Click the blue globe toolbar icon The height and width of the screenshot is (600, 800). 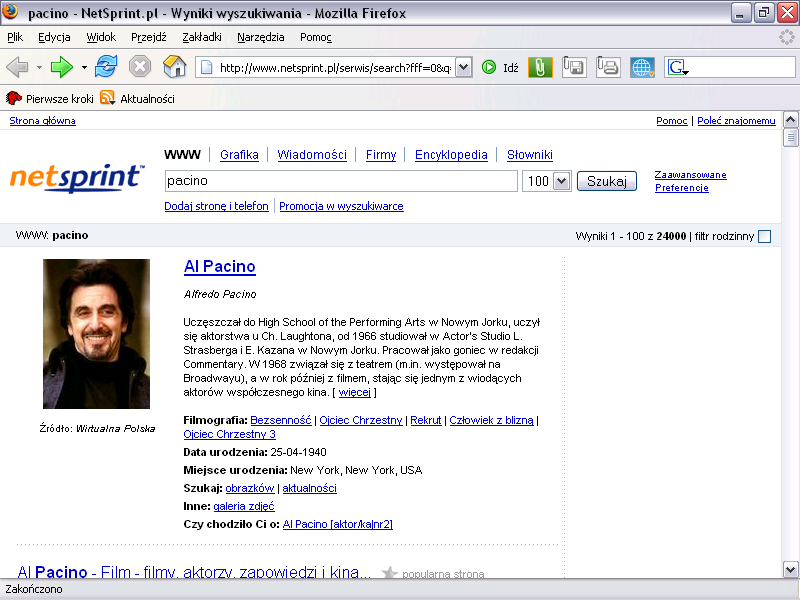tap(642, 67)
